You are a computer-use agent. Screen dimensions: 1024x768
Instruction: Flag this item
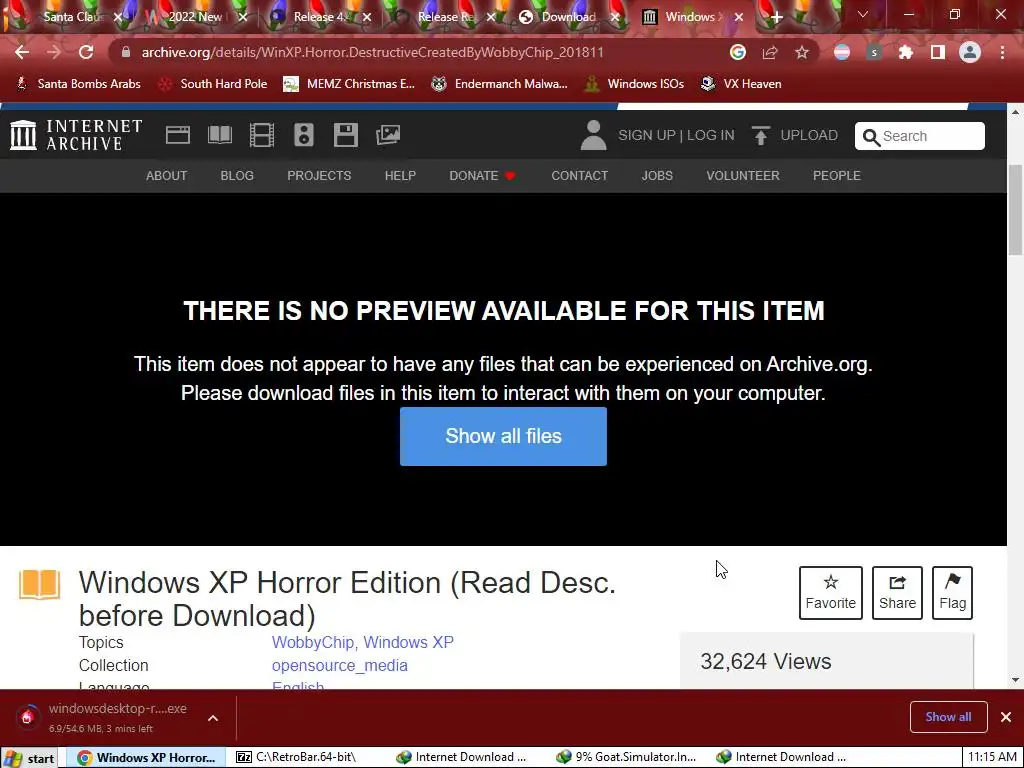point(952,592)
